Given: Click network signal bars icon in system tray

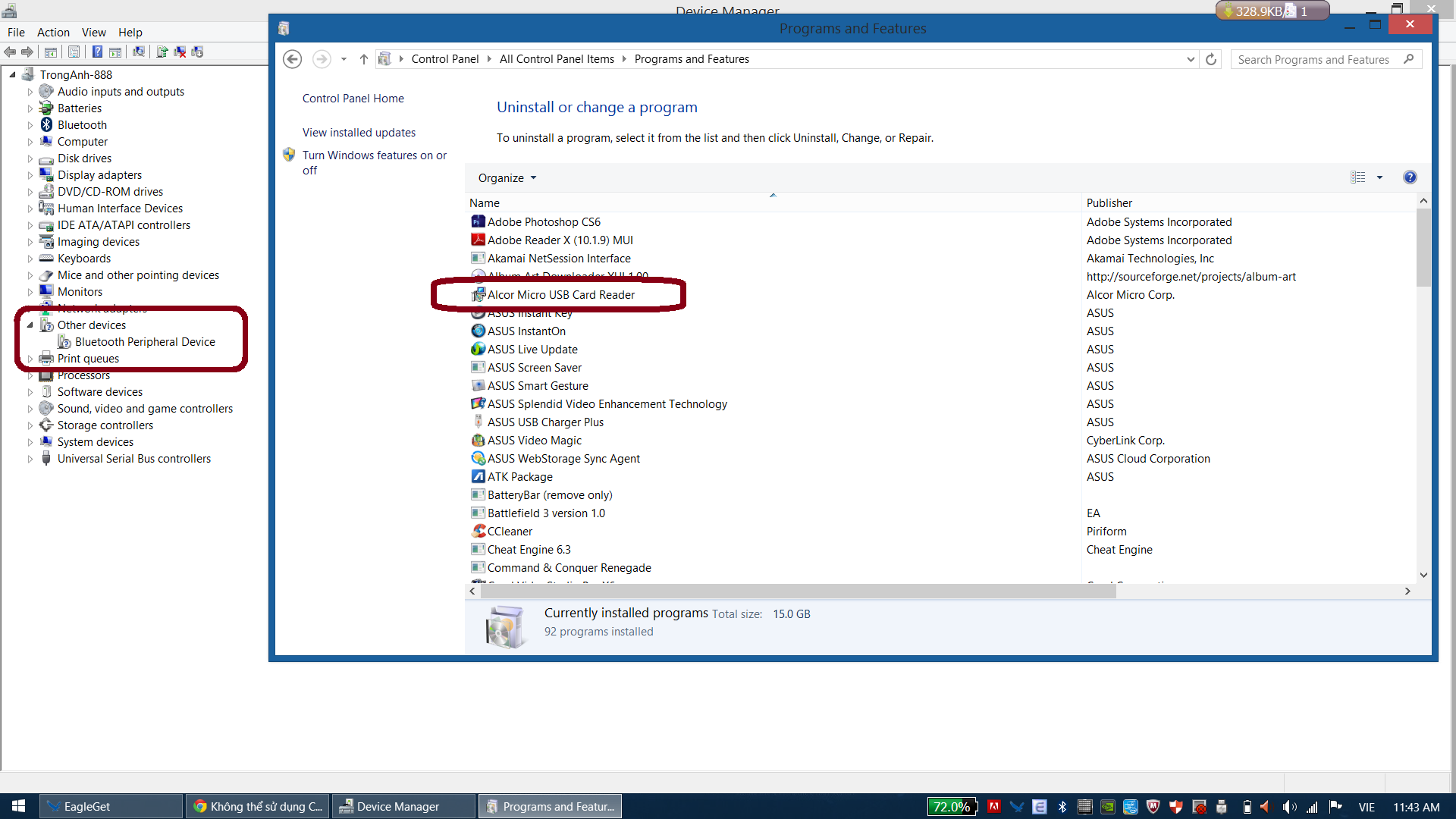Looking at the screenshot, I should pyautogui.click(x=1312, y=807).
